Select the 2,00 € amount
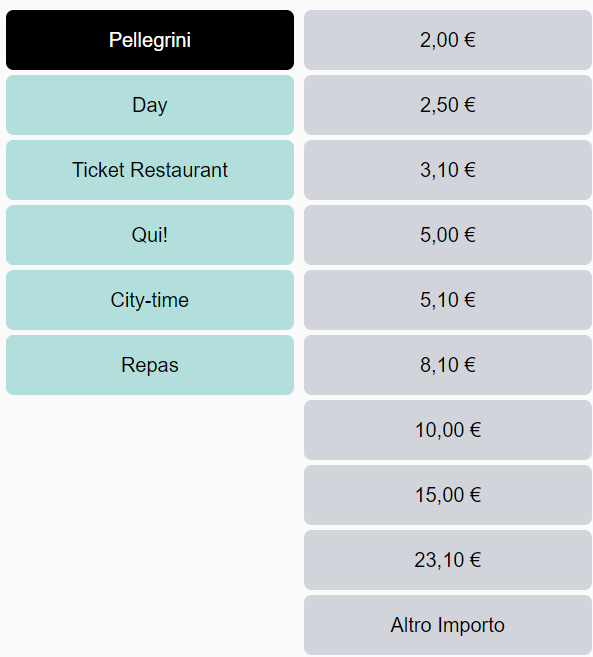The width and height of the screenshot is (593, 657). point(448,40)
